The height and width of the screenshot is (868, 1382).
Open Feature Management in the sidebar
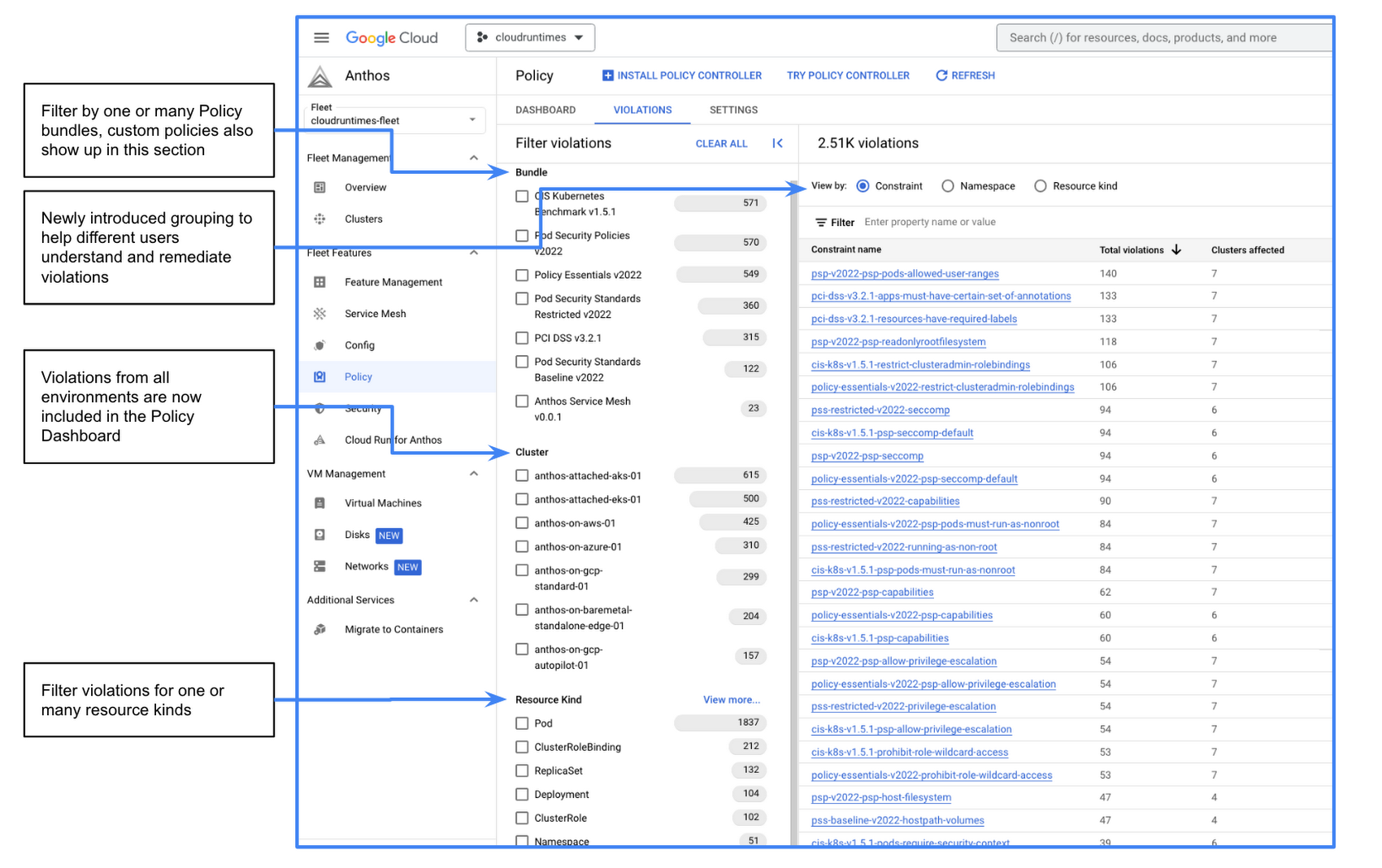coord(393,283)
